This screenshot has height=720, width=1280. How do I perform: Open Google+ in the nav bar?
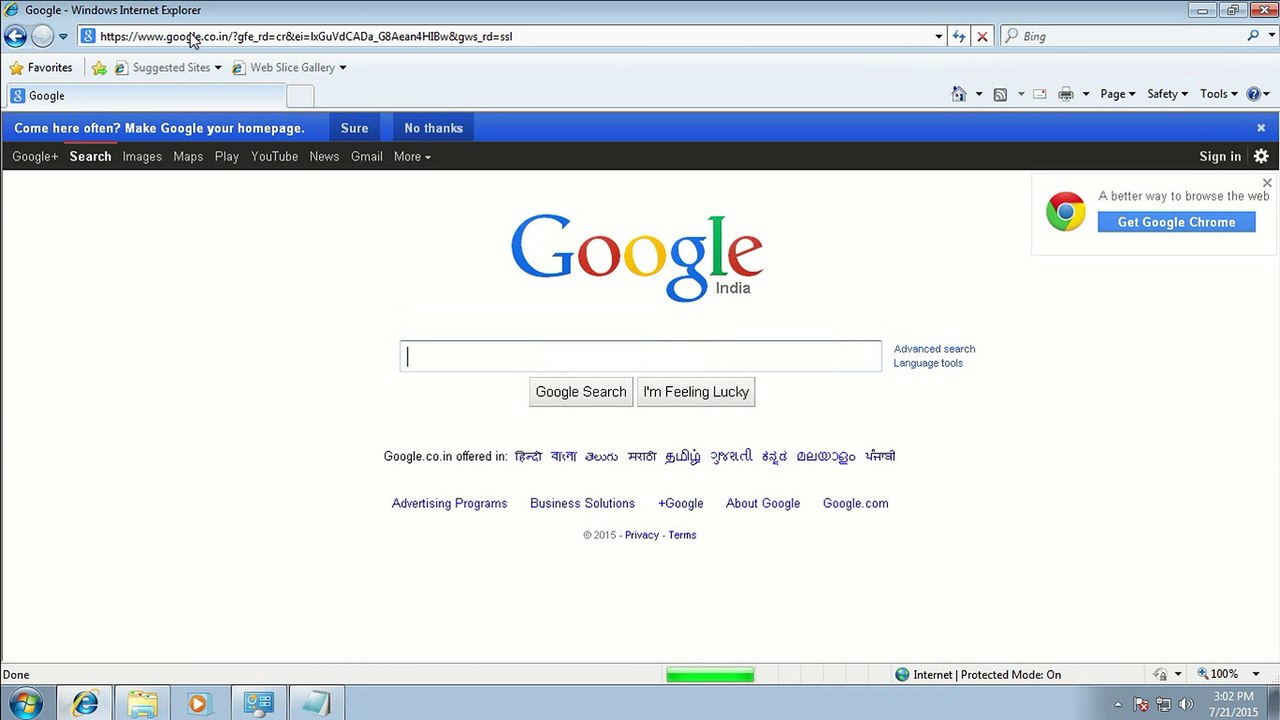pos(35,157)
